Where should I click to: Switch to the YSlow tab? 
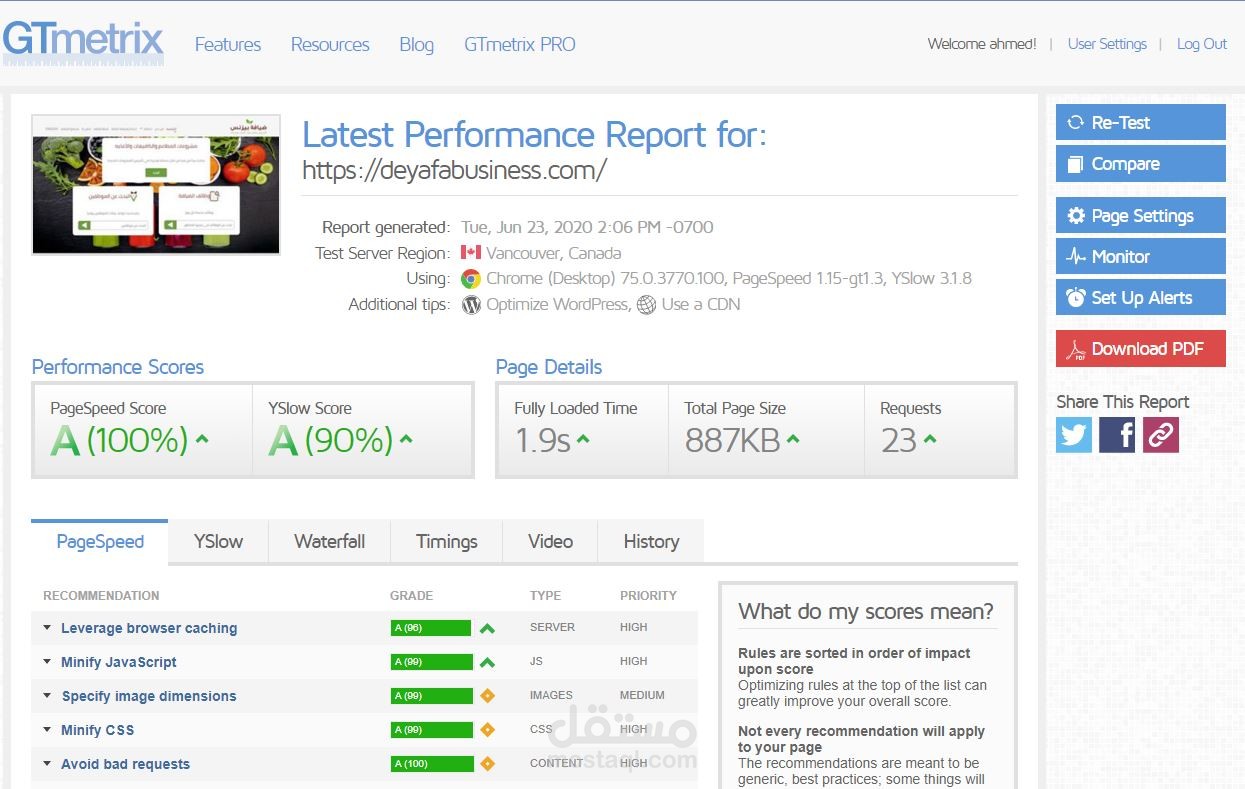click(x=218, y=542)
